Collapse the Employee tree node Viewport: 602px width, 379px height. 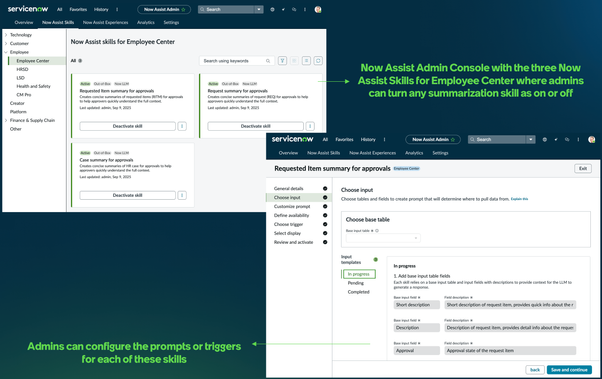click(x=6, y=52)
